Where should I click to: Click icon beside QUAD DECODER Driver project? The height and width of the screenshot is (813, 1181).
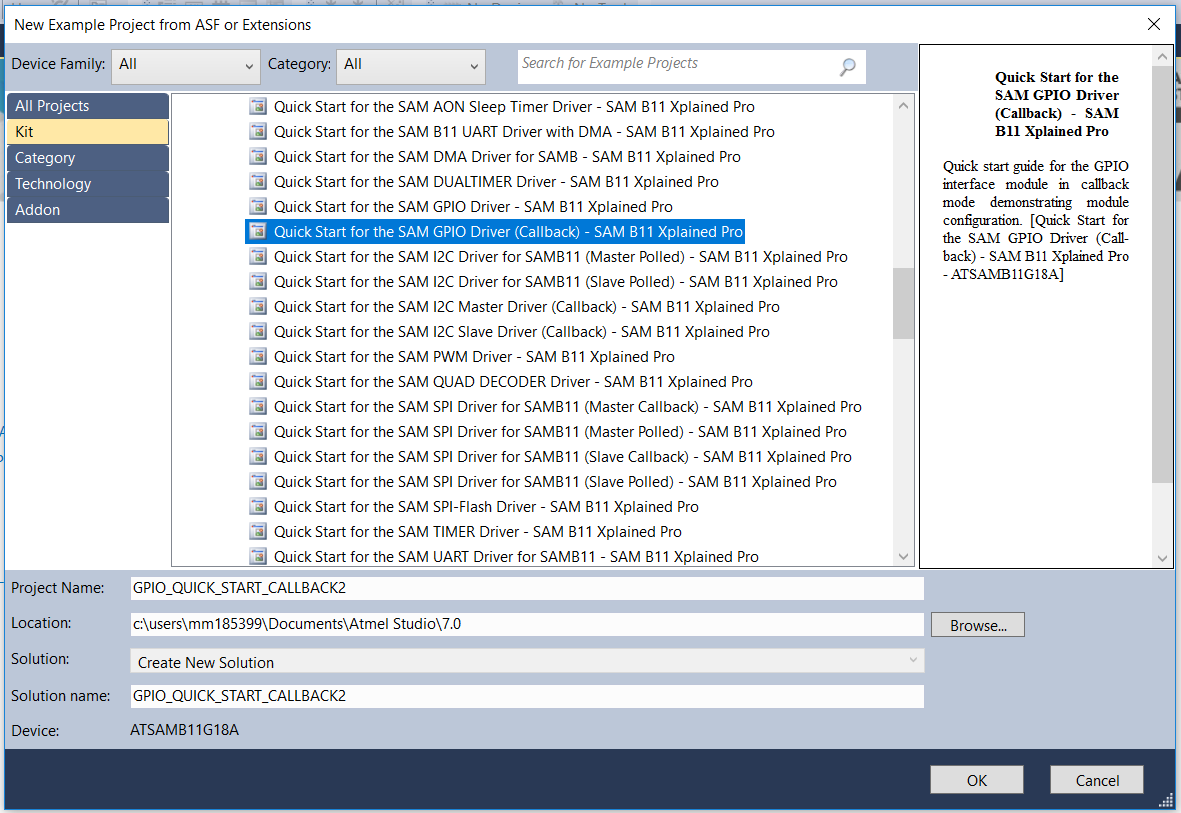[x=258, y=381]
